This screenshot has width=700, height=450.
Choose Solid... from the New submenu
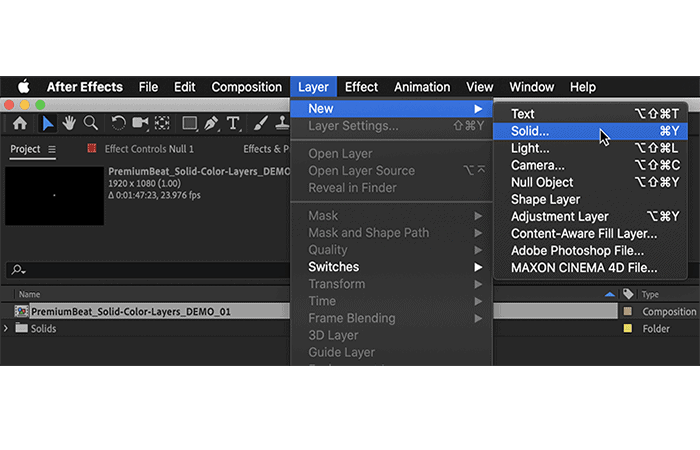pos(590,131)
